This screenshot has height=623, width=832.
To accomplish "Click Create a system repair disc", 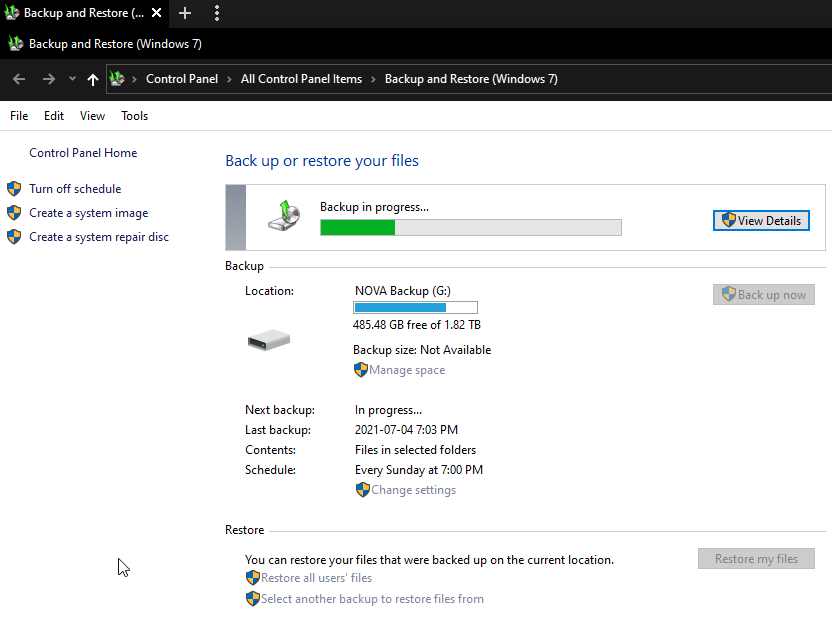I will coord(99,237).
